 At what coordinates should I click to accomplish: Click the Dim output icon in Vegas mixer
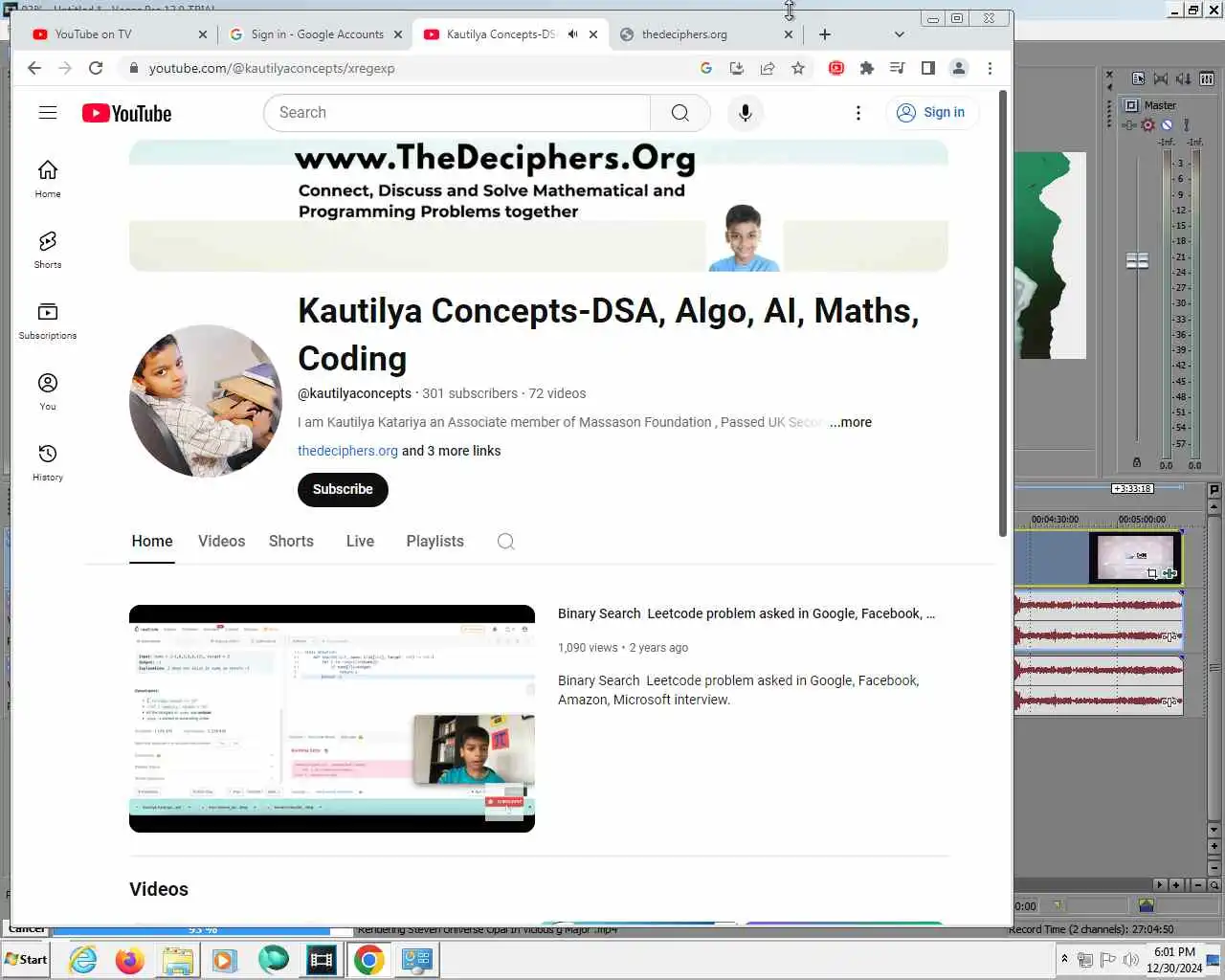click(1183, 78)
